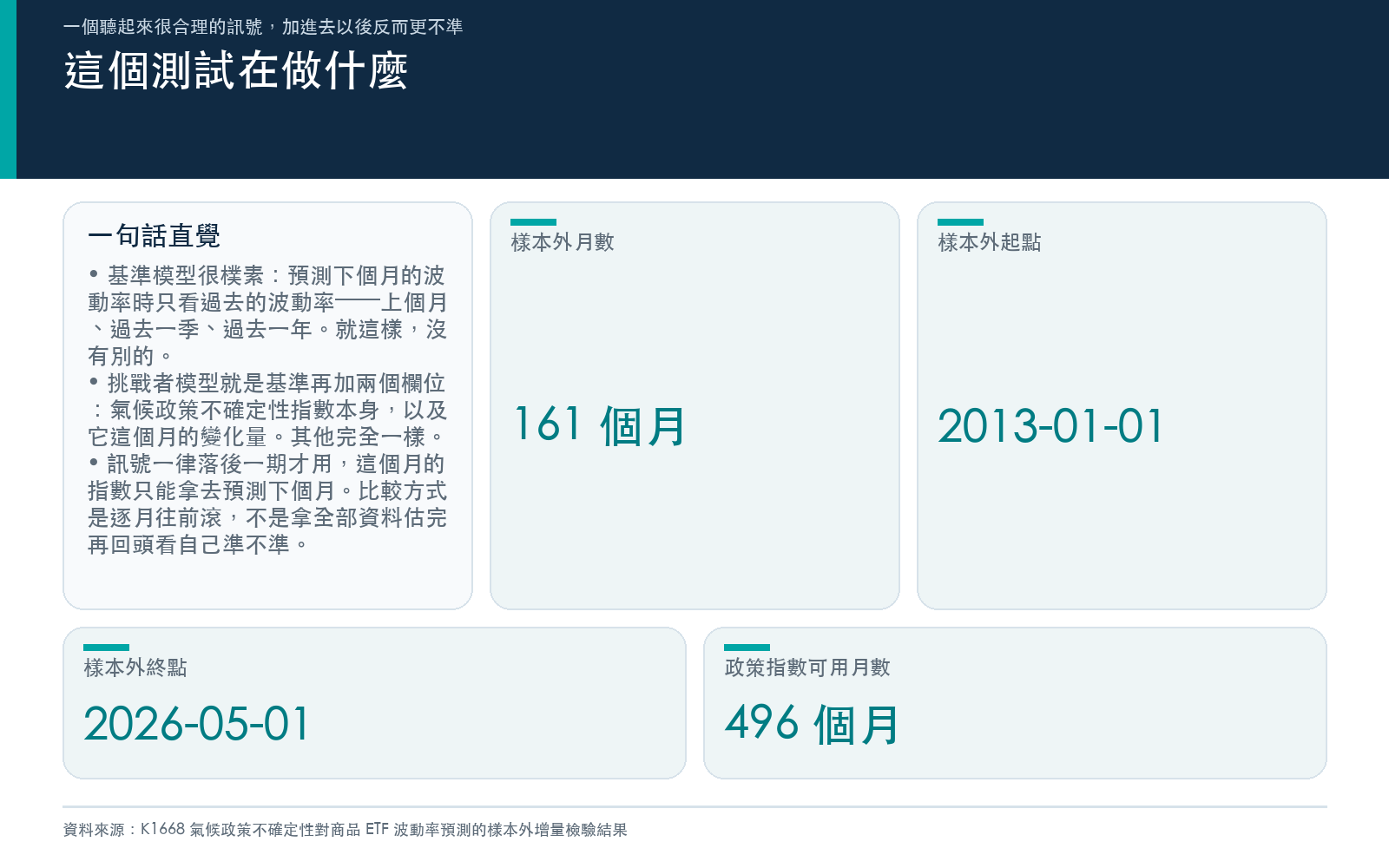Select the bullet starting with 訊號一律落後一期

(x=267, y=504)
